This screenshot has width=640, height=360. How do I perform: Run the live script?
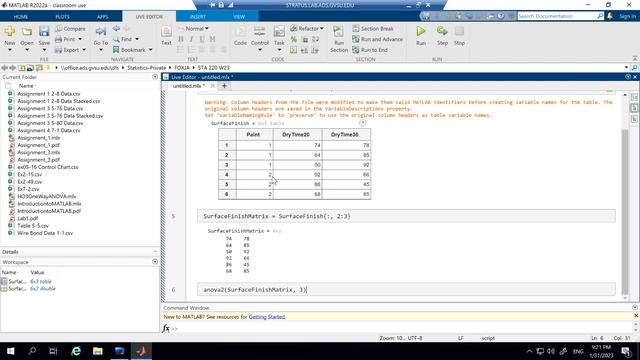coord(421,31)
